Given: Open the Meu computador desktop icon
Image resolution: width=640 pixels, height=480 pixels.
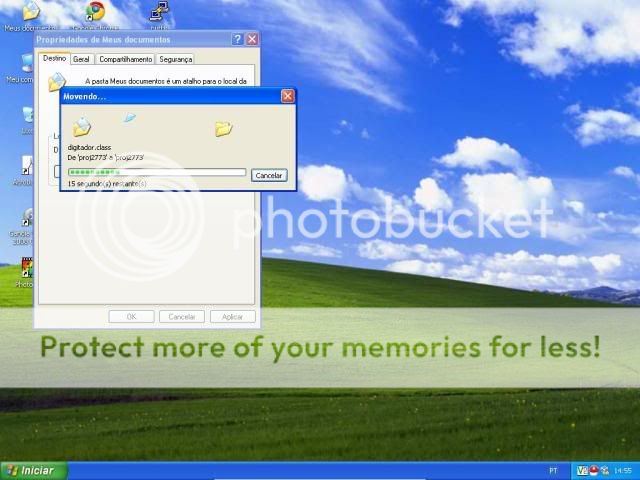Looking at the screenshot, I should coord(27,63).
